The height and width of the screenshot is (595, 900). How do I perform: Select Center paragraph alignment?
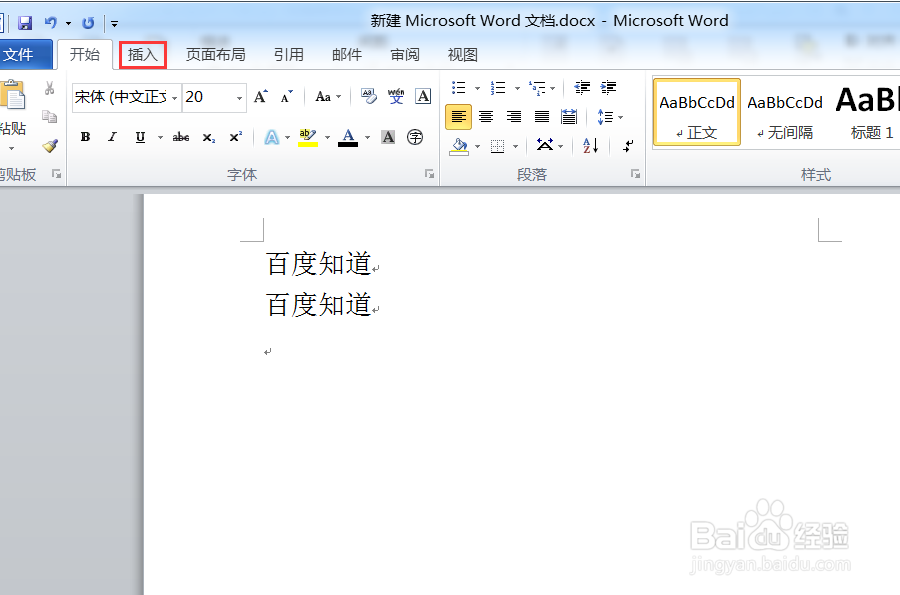[486, 117]
